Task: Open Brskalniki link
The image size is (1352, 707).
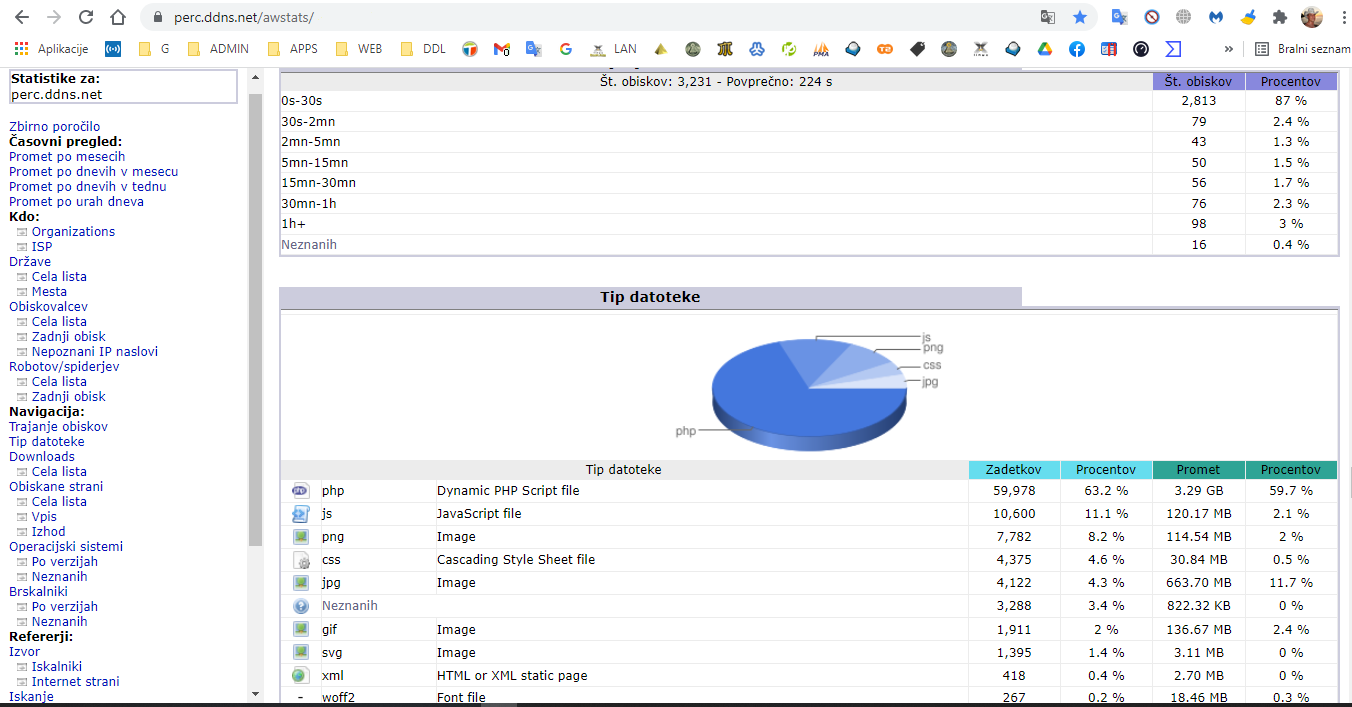Action: point(39,591)
